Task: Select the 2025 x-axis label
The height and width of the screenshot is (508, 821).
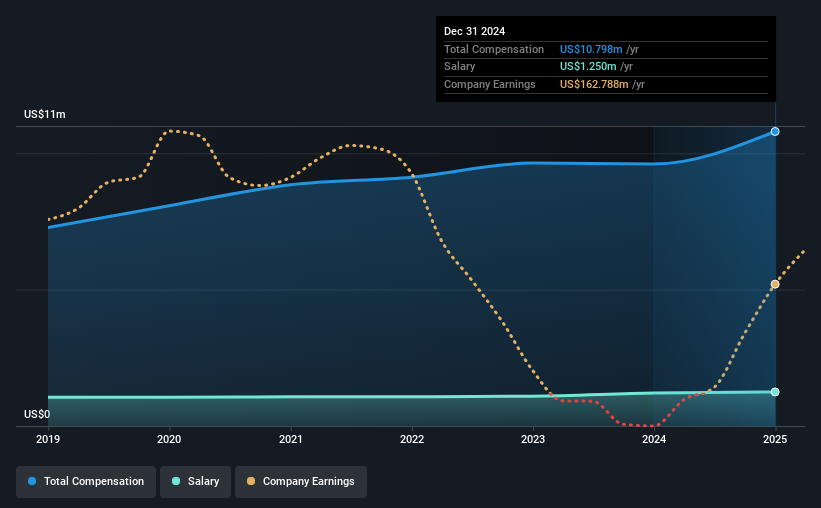Action: point(775,439)
